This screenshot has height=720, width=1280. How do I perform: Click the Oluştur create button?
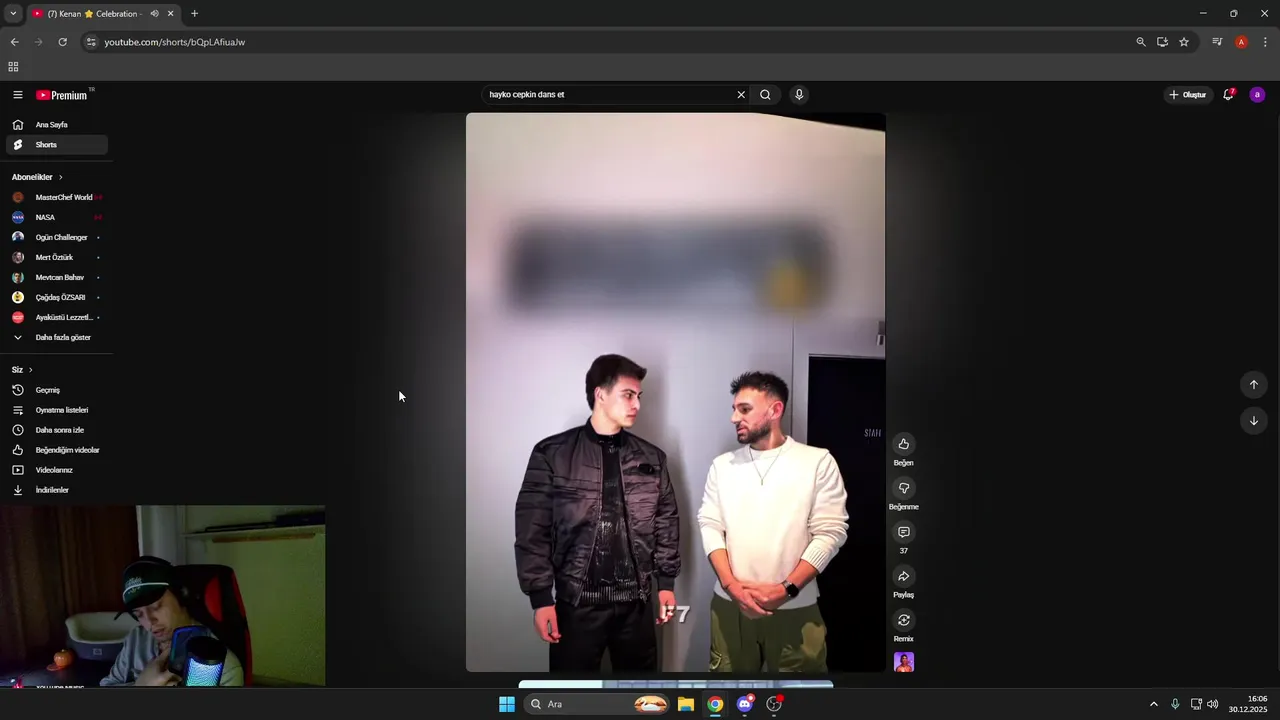point(1187,95)
